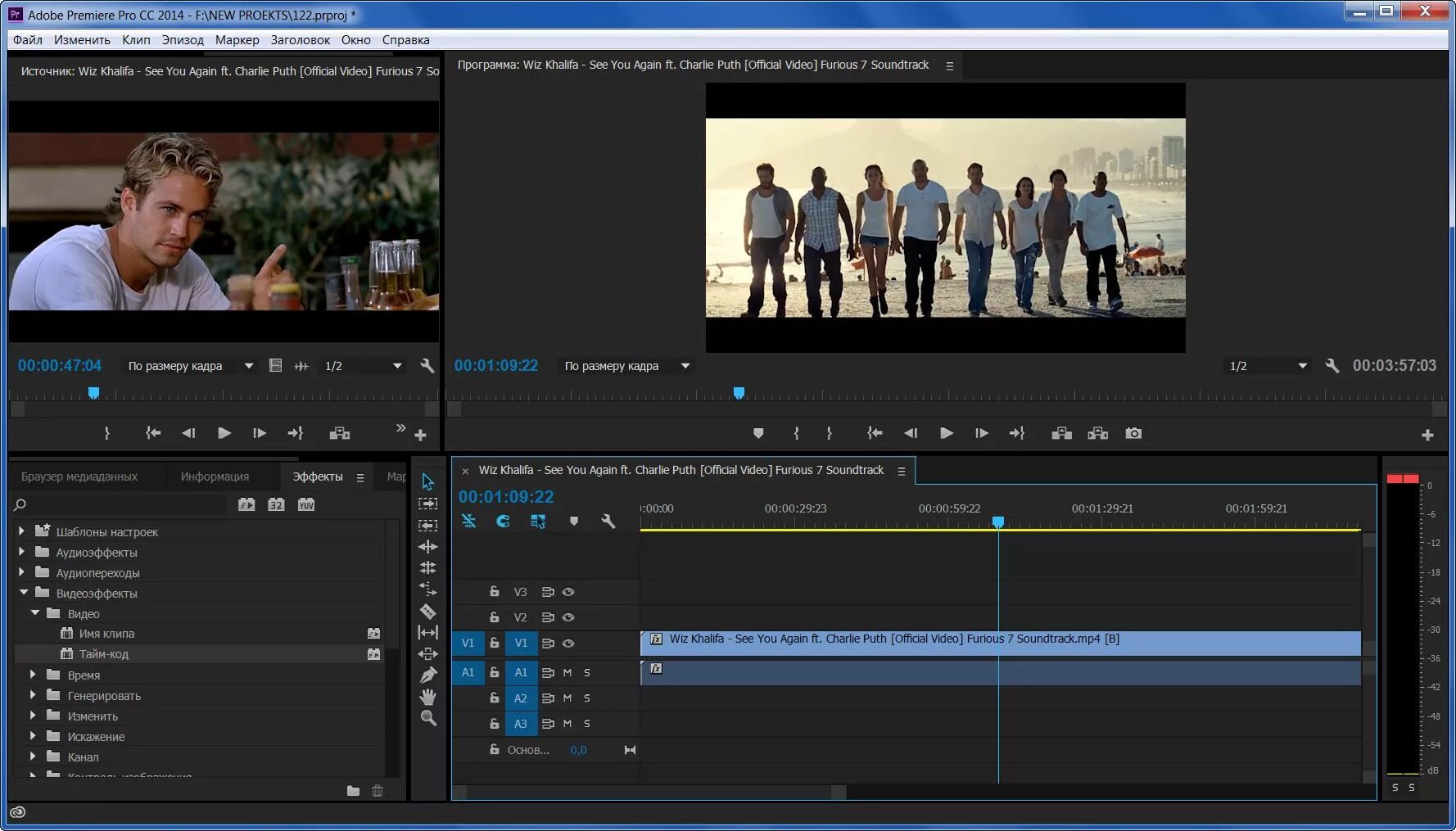
Task: Open the Маркер menu
Action: (237, 39)
